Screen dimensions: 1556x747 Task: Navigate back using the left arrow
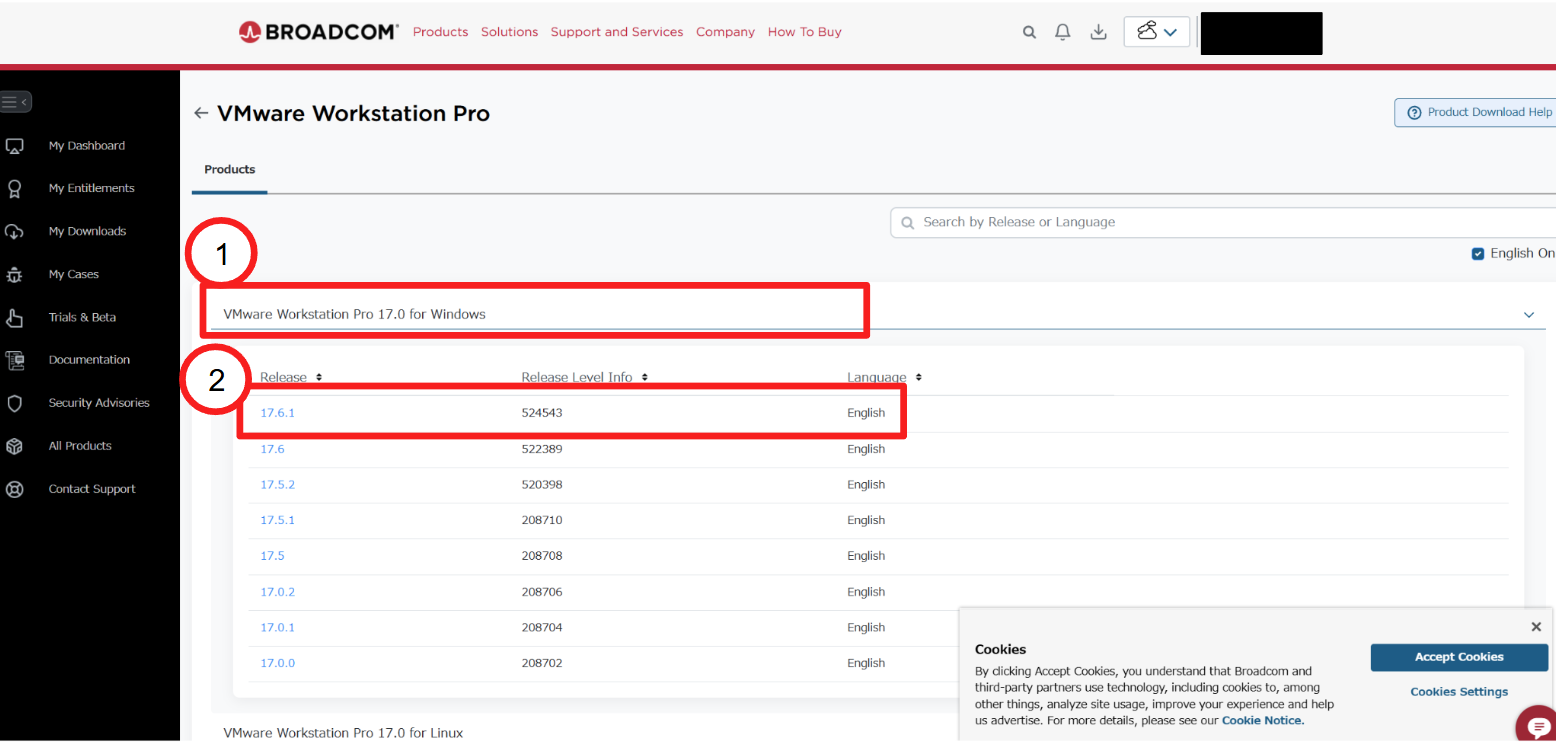[x=200, y=113]
